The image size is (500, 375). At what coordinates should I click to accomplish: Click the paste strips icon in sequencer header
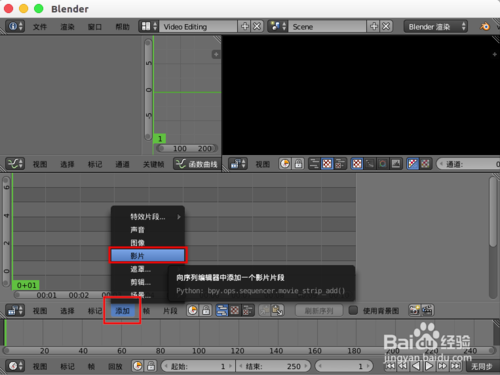[277, 310]
